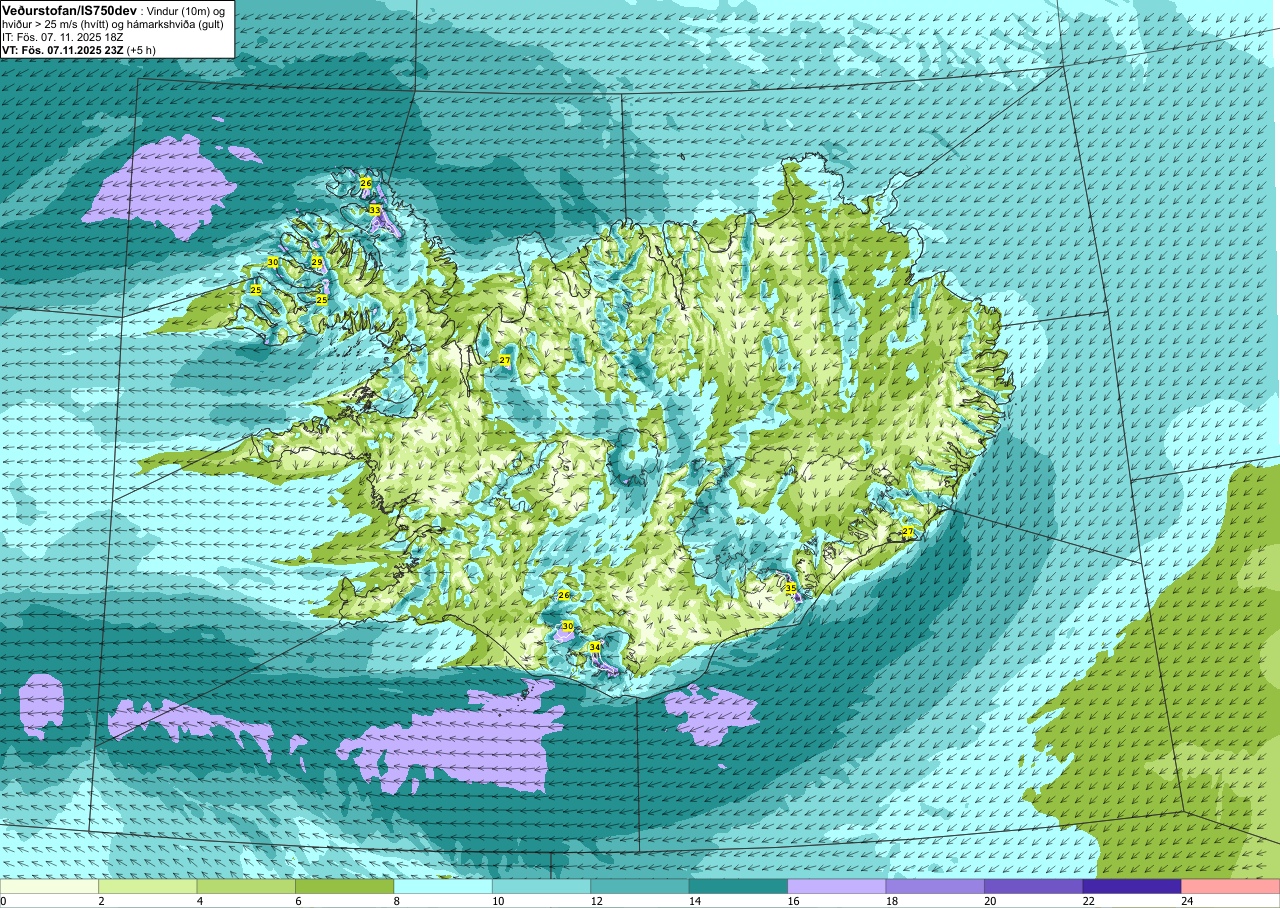Click the 18–20 m/s purple legend swatch
The image size is (1280, 908).
pos(935,887)
